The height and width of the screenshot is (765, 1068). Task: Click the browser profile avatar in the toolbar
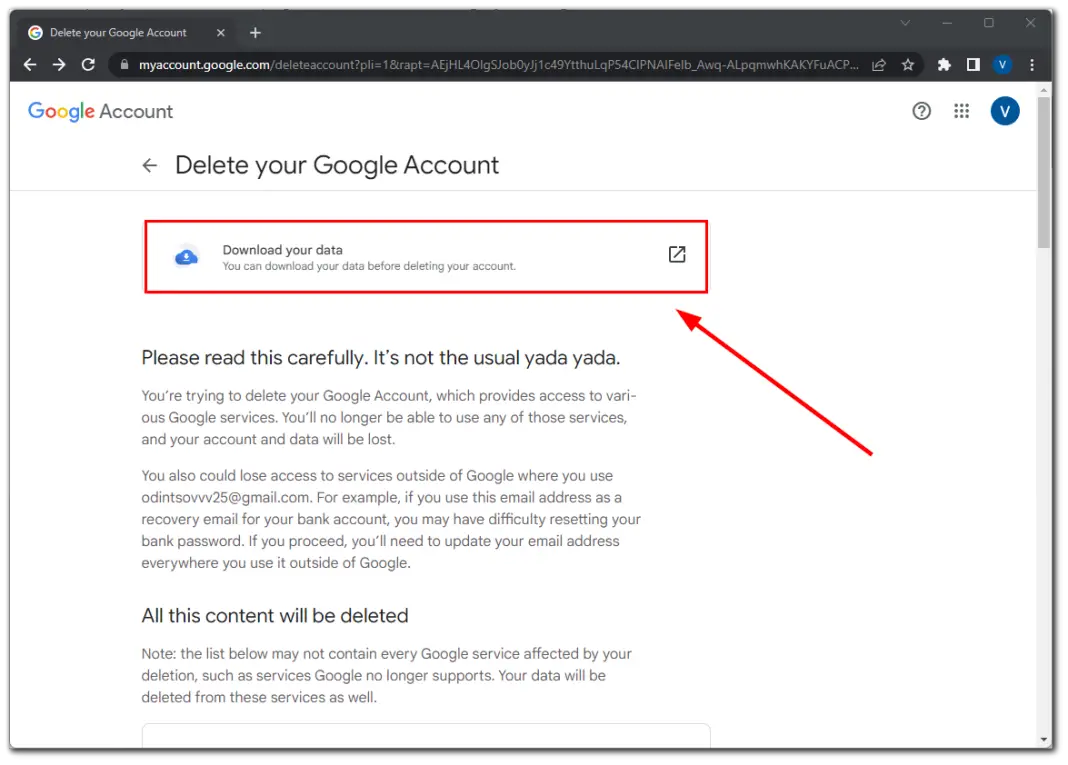coord(1002,64)
